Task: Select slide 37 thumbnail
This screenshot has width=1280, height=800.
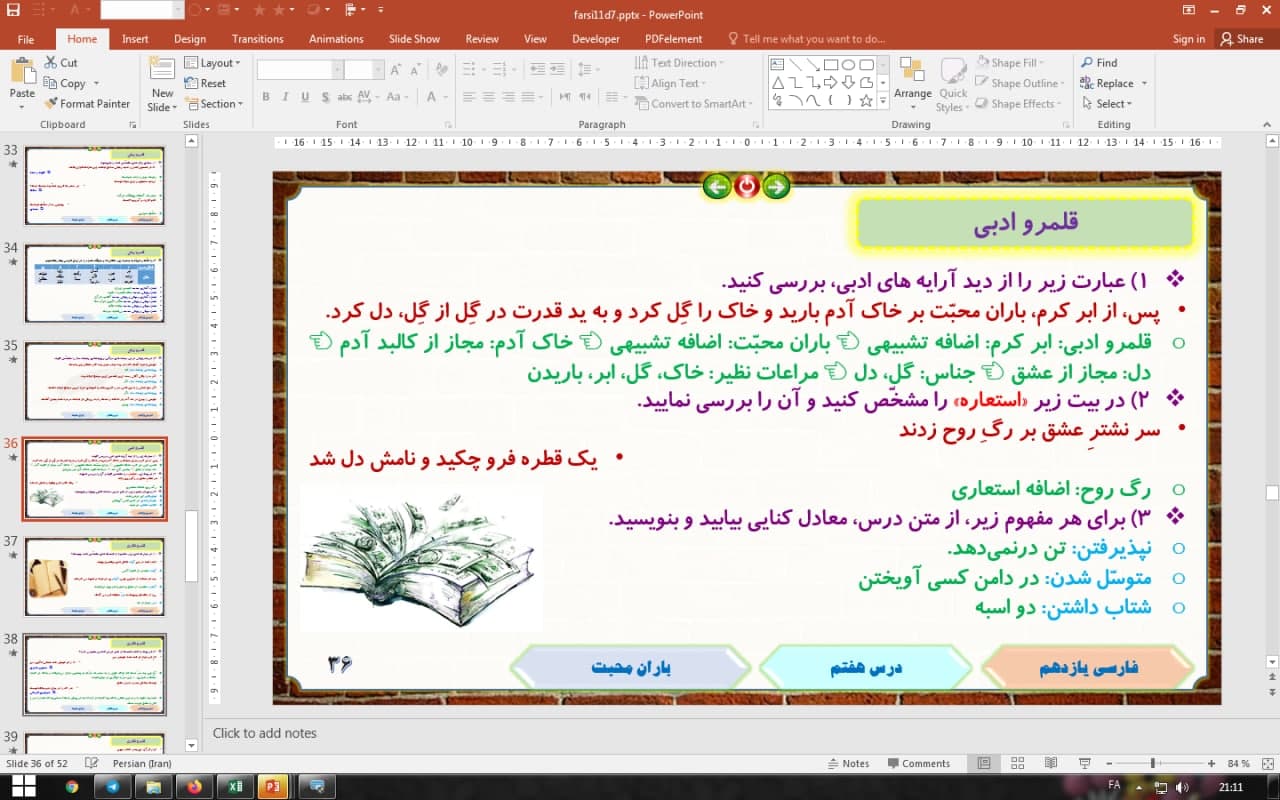Action: coord(95,576)
